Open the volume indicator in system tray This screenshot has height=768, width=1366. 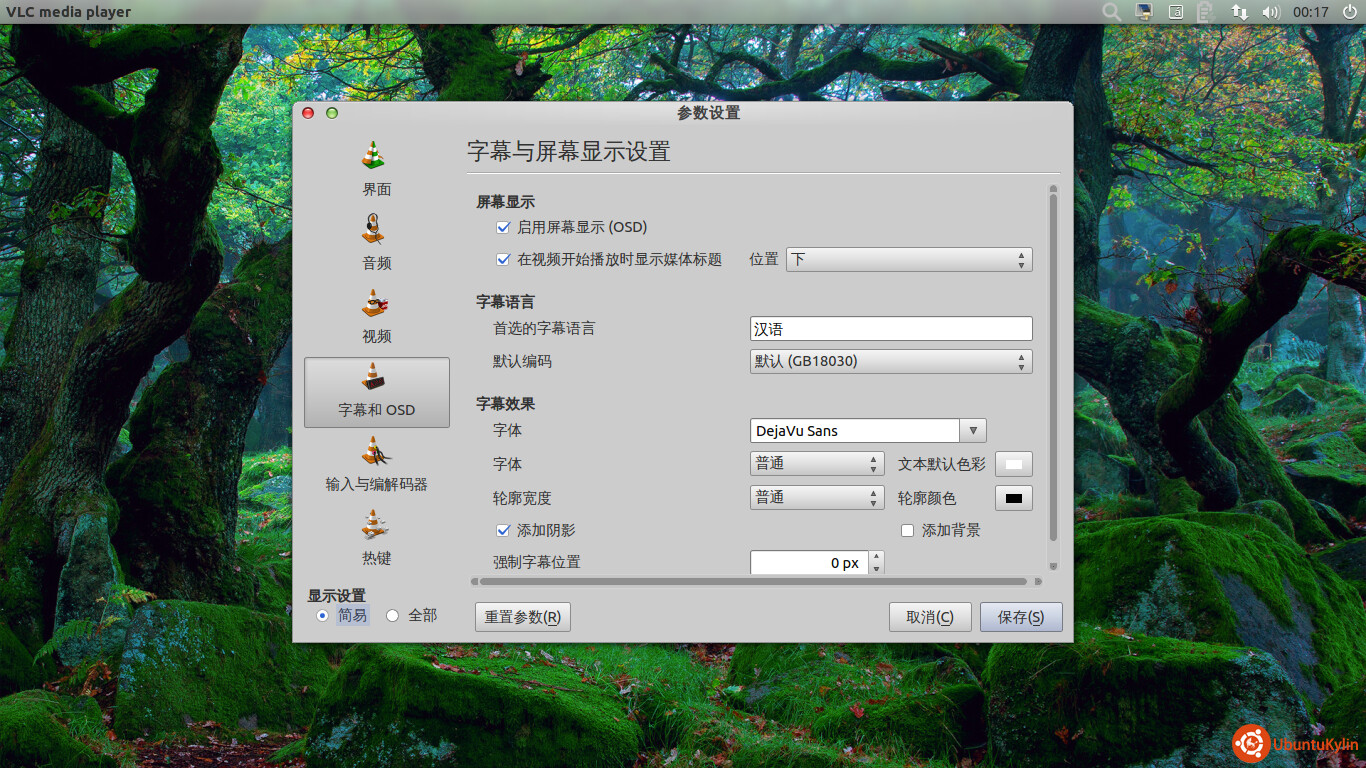coord(1271,12)
